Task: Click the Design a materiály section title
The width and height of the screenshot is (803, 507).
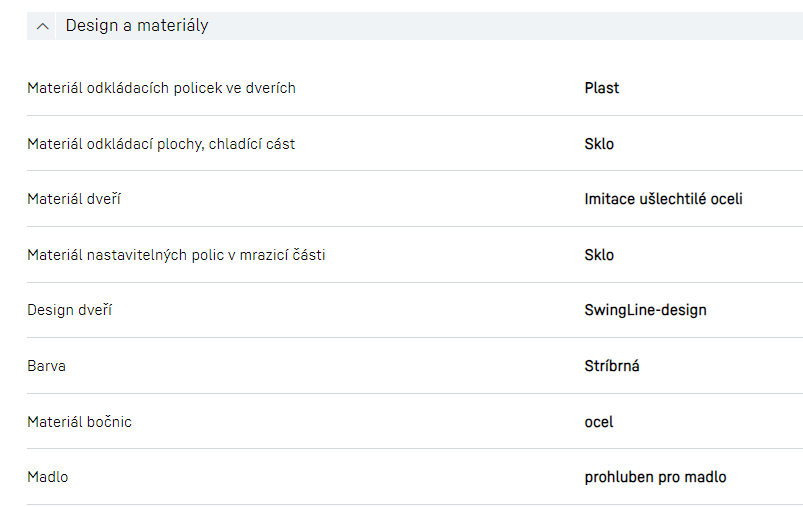Action: [x=137, y=26]
